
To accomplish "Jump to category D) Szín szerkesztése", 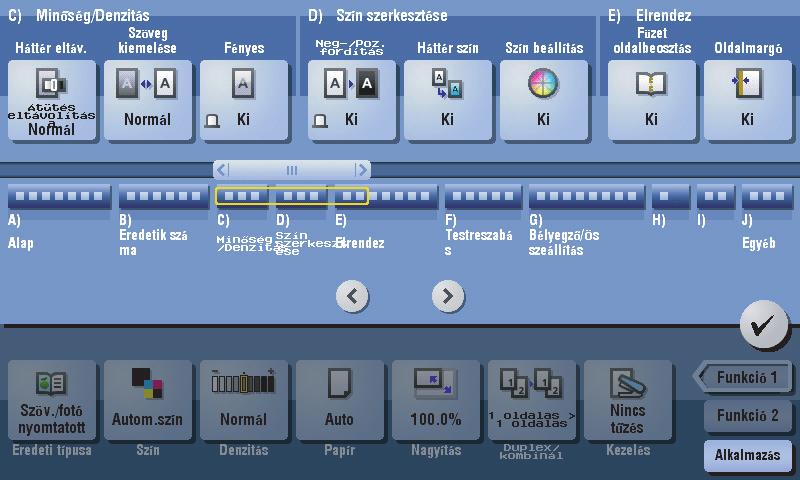I will tap(301, 196).
